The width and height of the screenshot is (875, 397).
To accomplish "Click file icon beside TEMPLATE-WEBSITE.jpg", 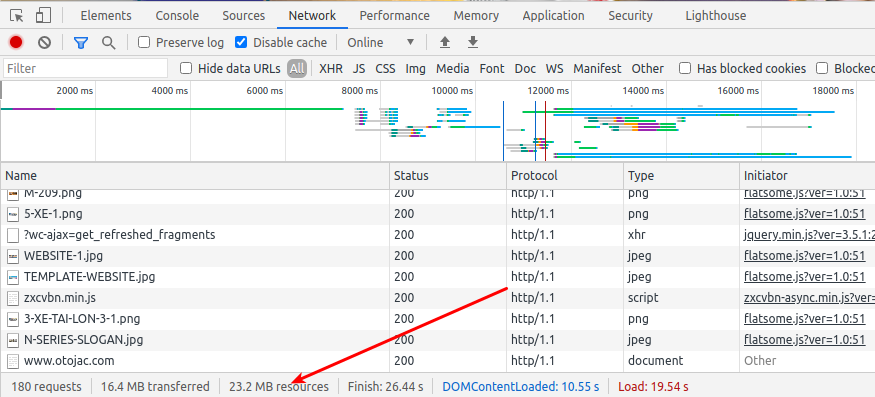I will click(x=13, y=277).
